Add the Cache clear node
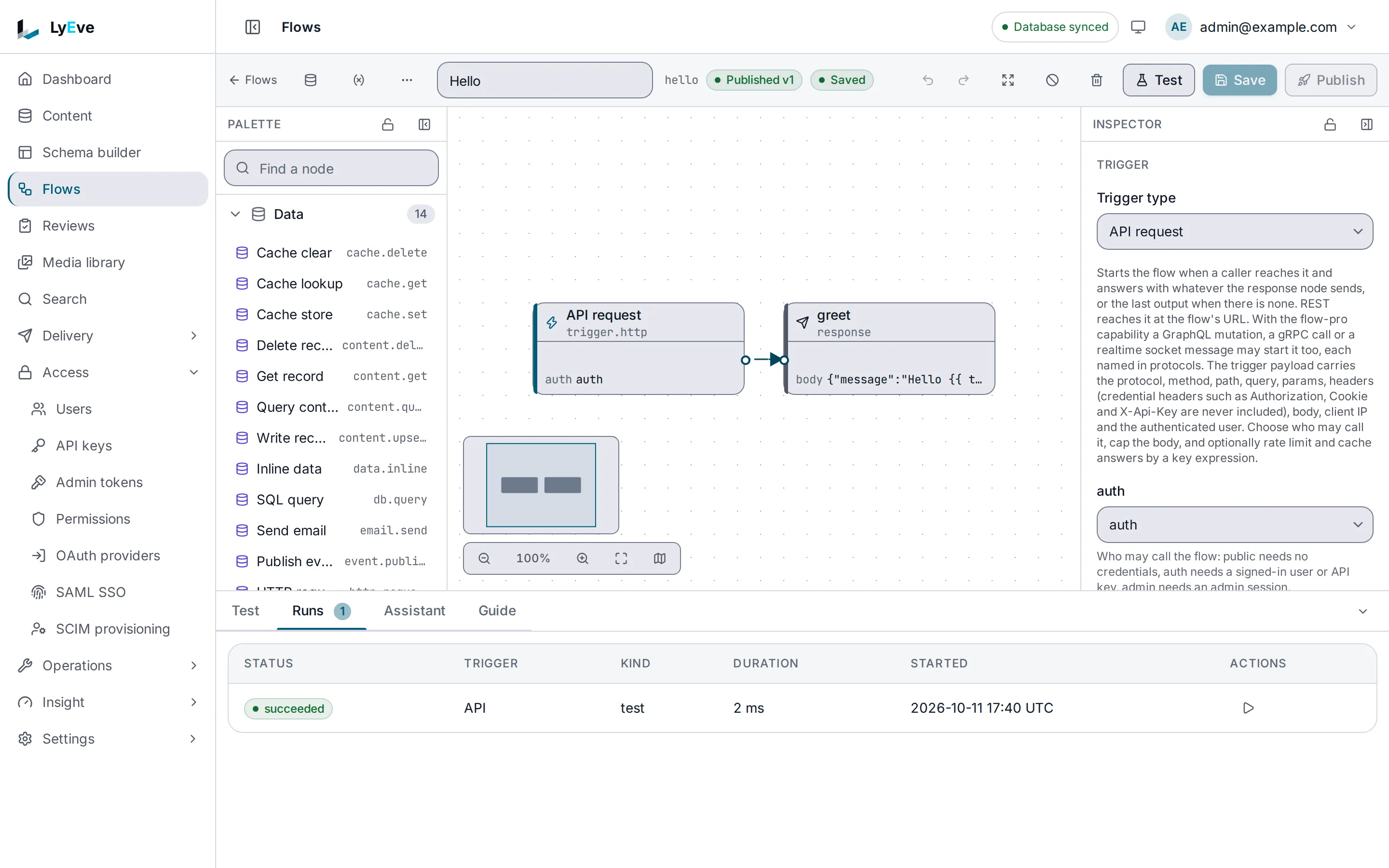Viewport: 1389px width, 868px height. (331, 253)
